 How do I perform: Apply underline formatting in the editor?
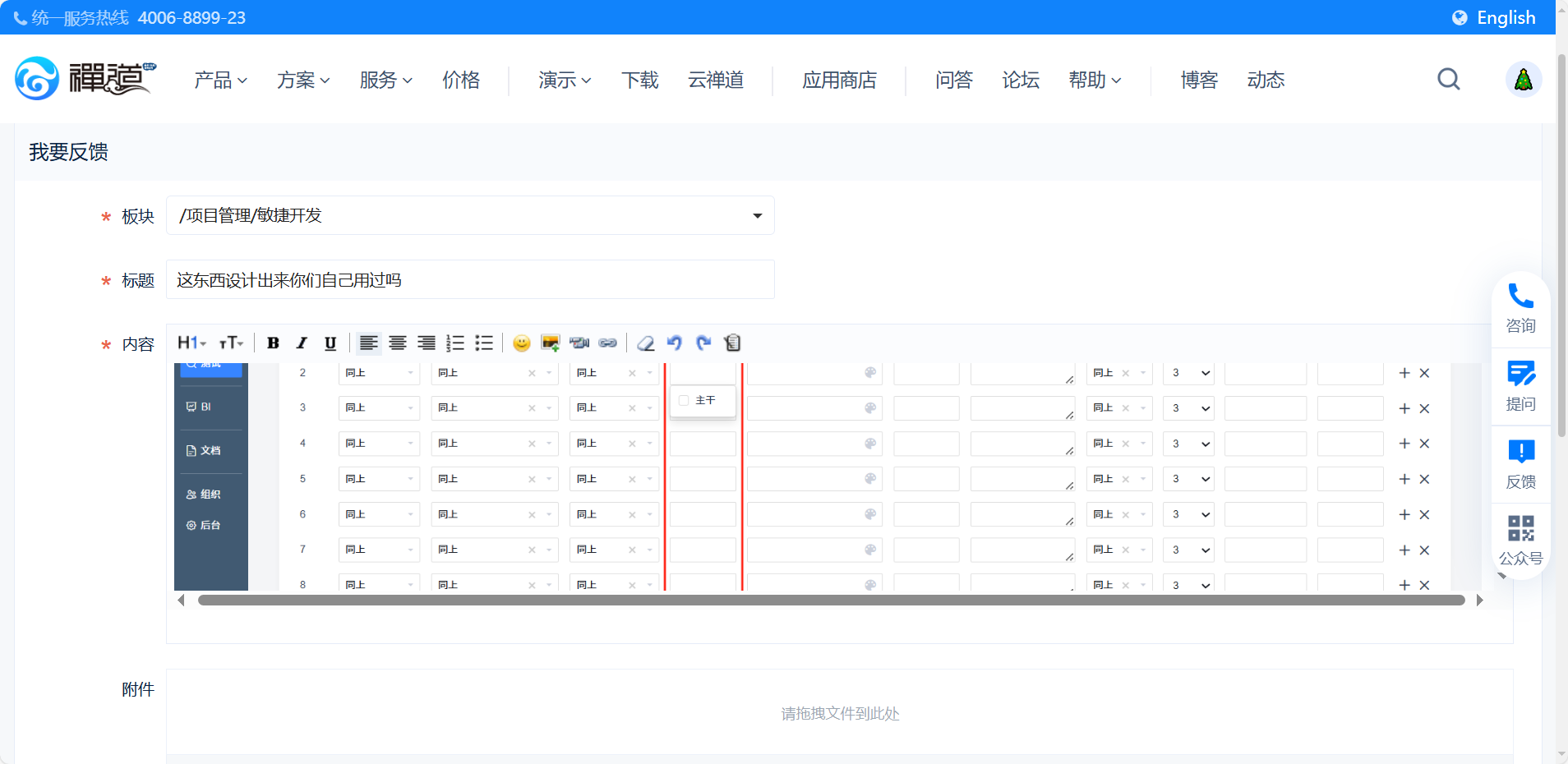pyautogui.click(x=330, y=343)
